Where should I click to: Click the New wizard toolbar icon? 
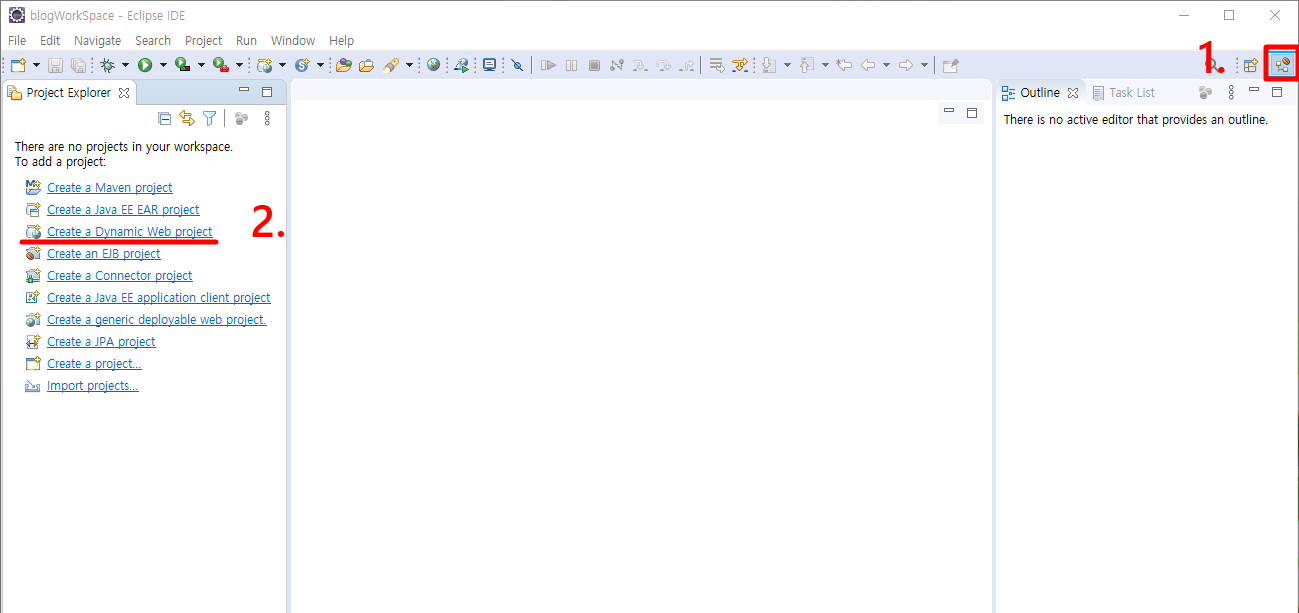[18, 65]
